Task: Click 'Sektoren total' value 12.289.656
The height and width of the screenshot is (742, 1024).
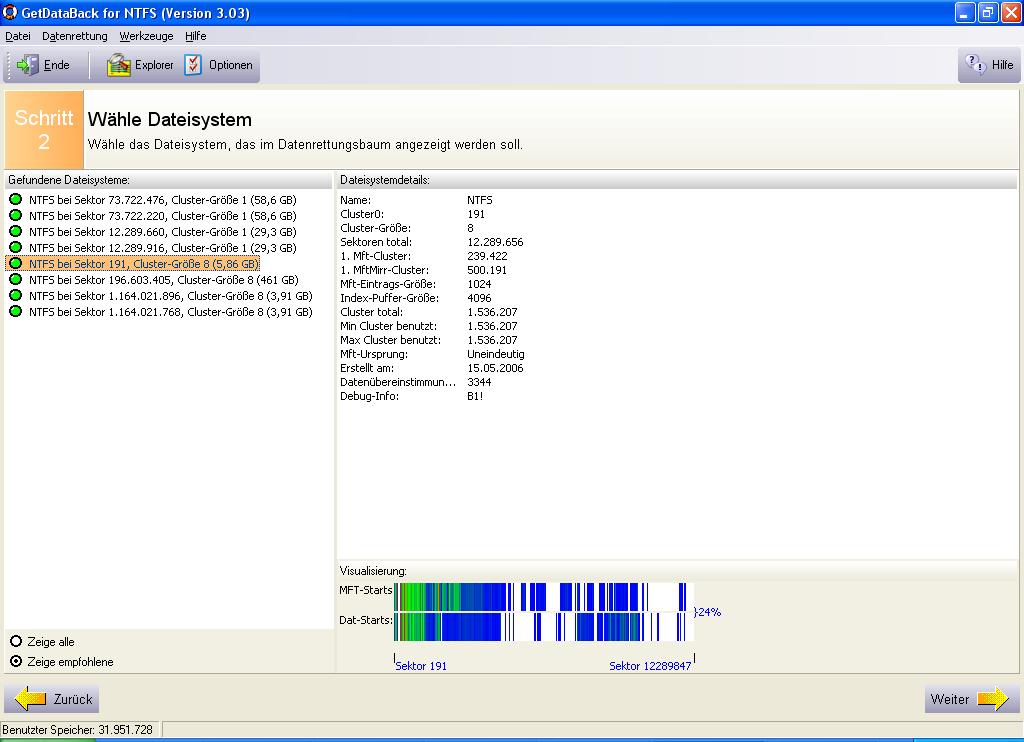Action: point(495,242)
